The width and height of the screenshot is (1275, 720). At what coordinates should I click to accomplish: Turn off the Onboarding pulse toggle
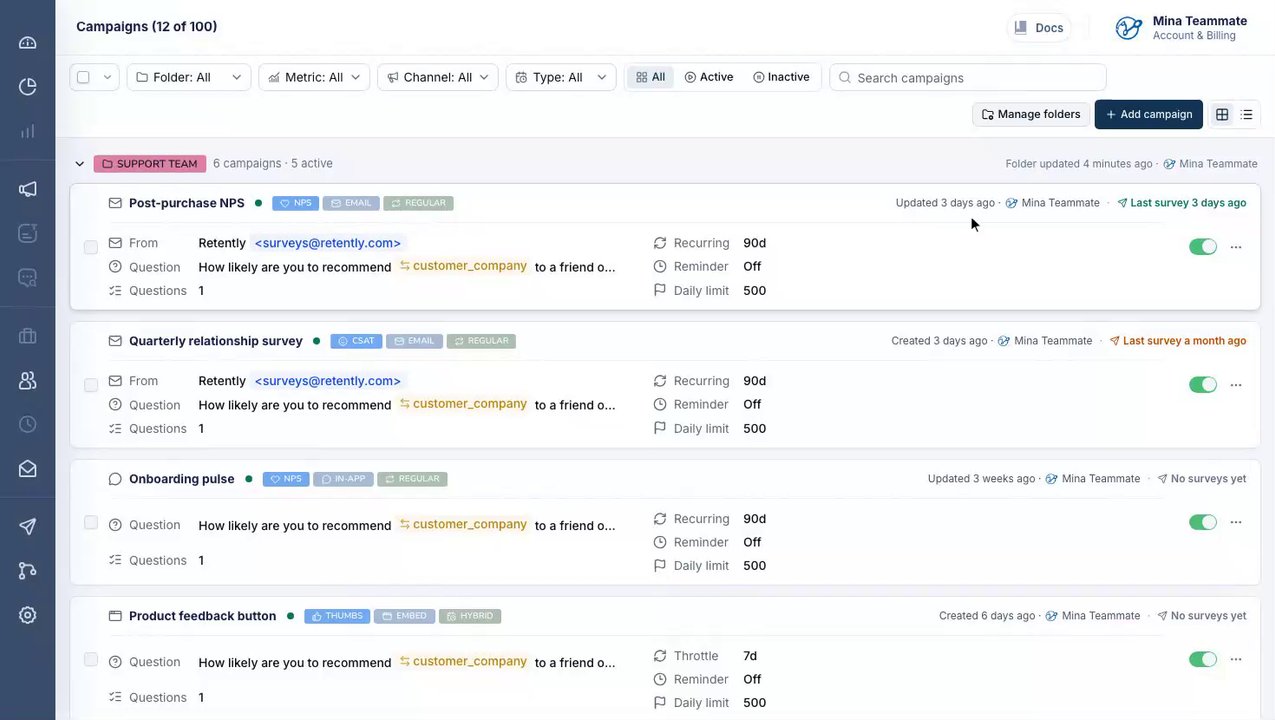coord(1203,522)
